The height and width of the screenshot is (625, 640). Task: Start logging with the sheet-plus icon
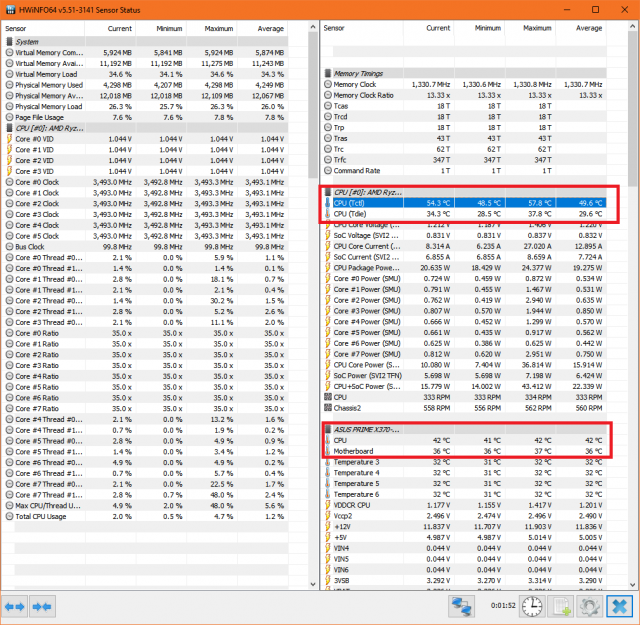tap(561, 607)
